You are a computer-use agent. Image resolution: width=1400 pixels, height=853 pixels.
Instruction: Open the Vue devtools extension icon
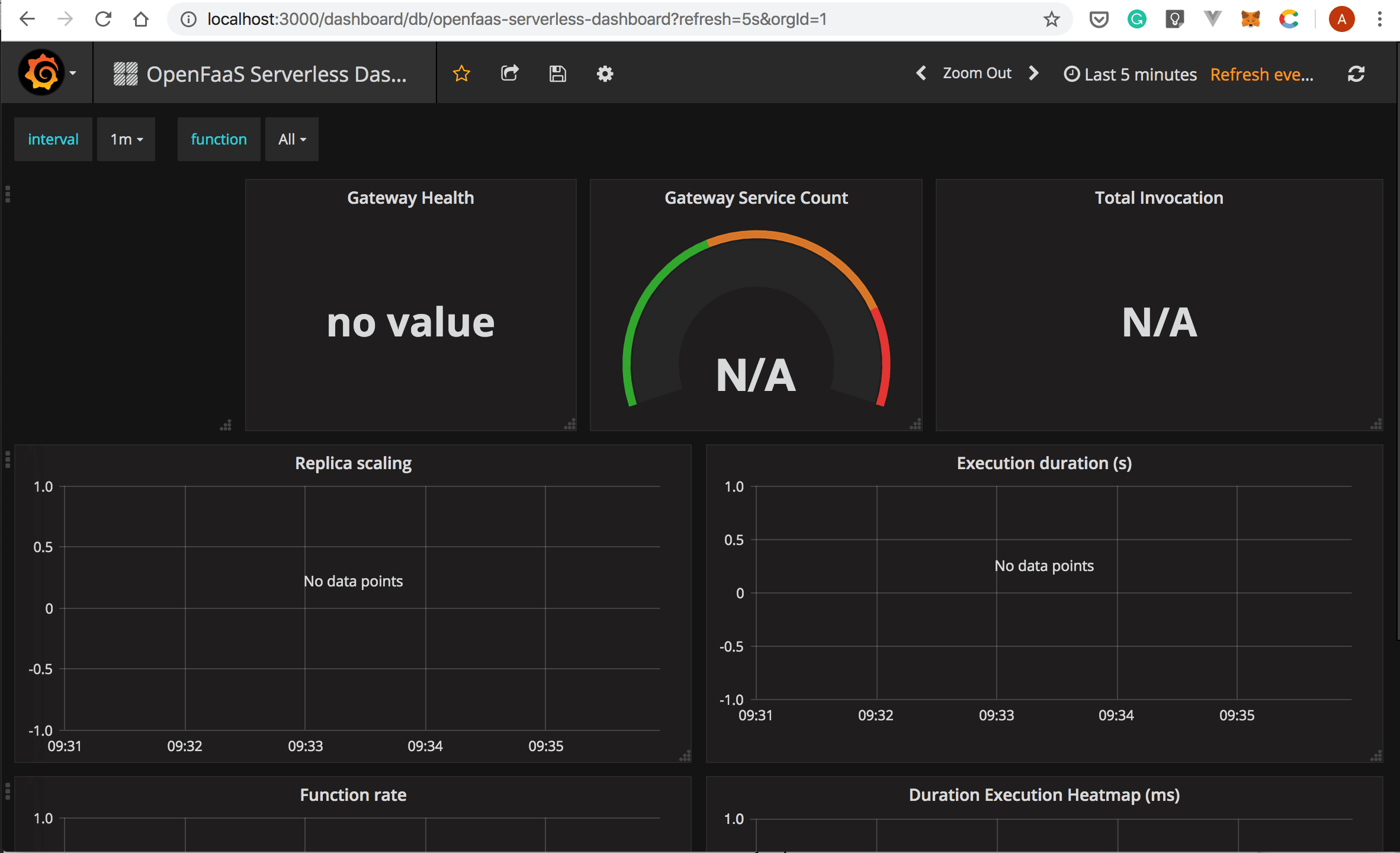pyautogui.click(x=1212, y=20)
